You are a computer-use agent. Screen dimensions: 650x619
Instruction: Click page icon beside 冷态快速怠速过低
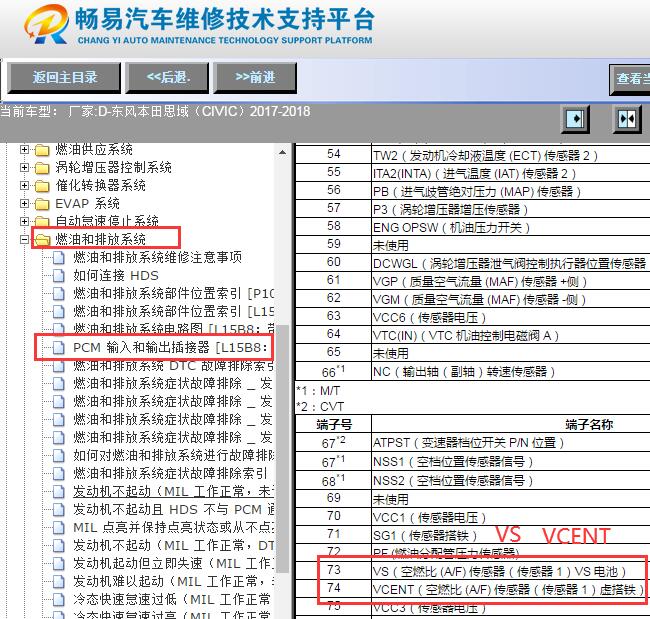click(x=59, y=600)
